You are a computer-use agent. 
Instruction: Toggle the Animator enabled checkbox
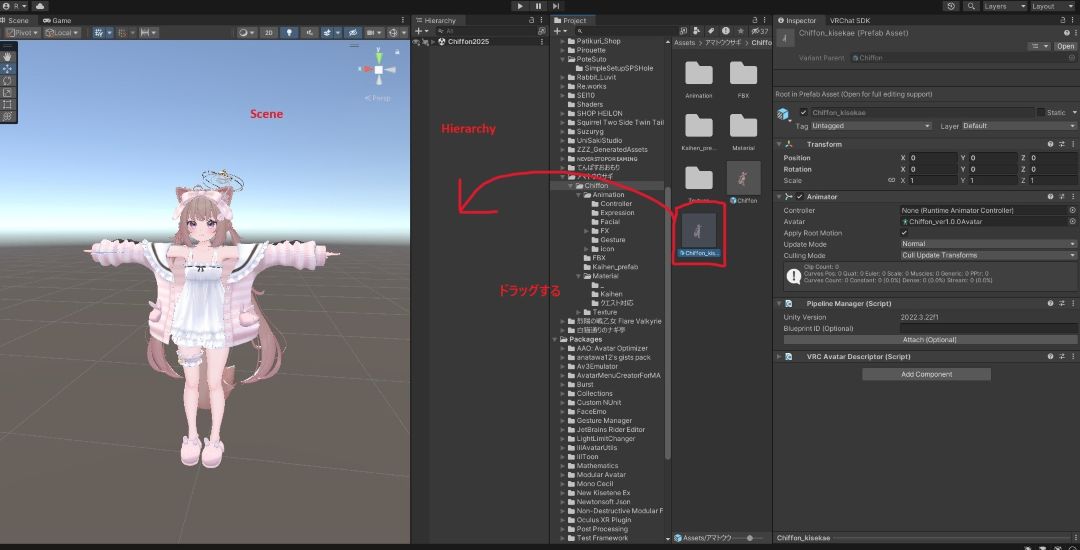point(800,197)
